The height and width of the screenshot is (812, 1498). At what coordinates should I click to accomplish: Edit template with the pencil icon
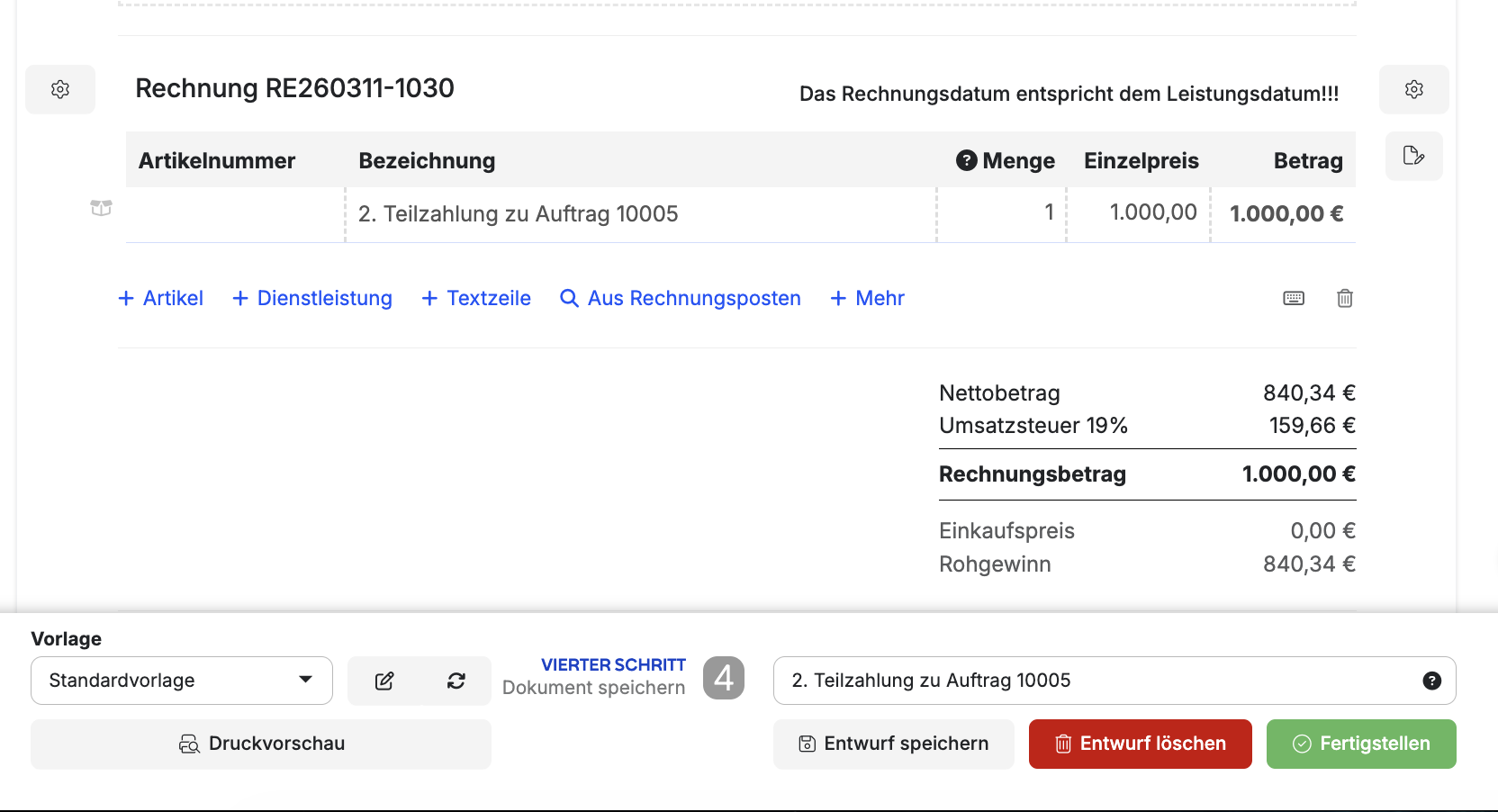click(x=384, y=681)
